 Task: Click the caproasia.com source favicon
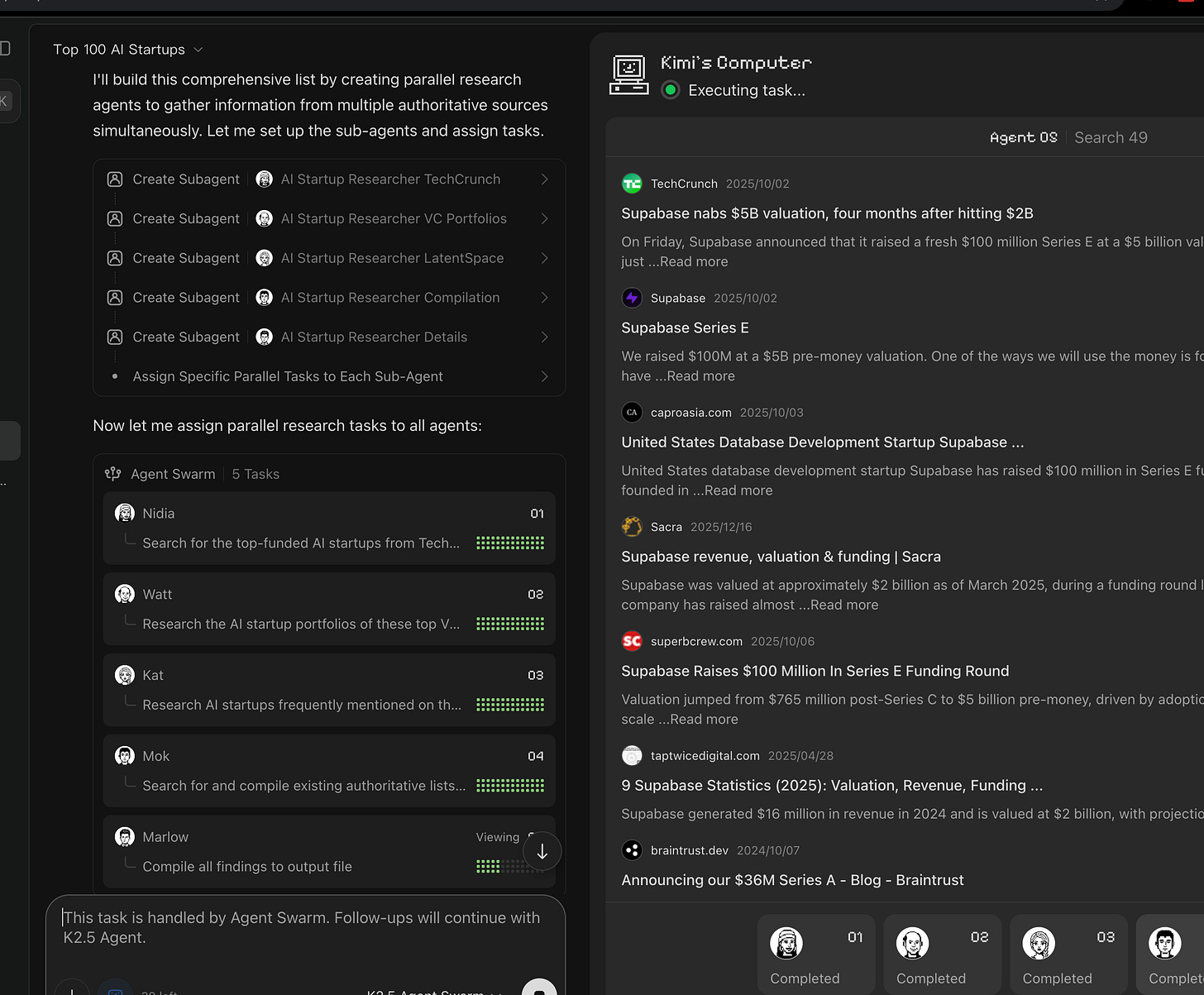632,412
